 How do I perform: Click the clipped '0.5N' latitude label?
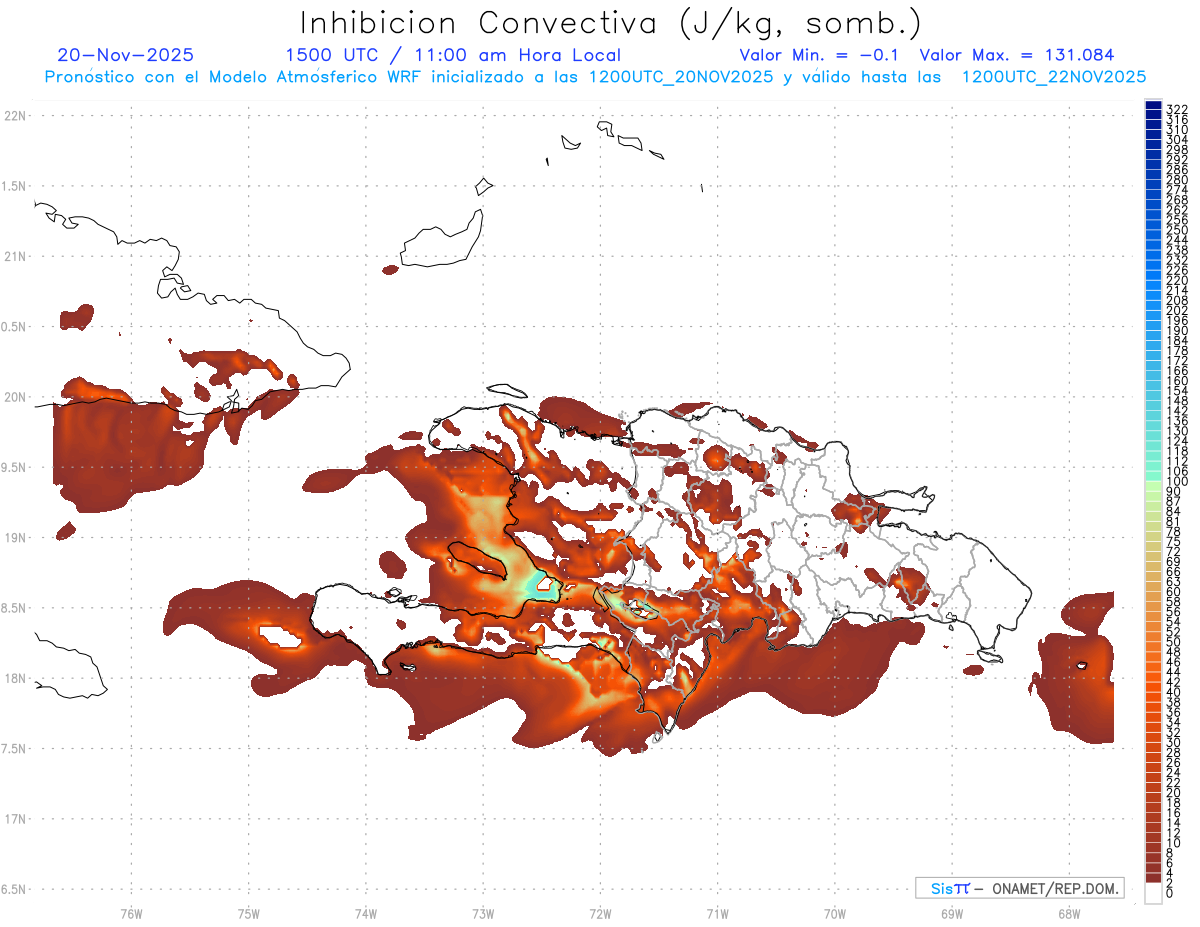[13, 327]
